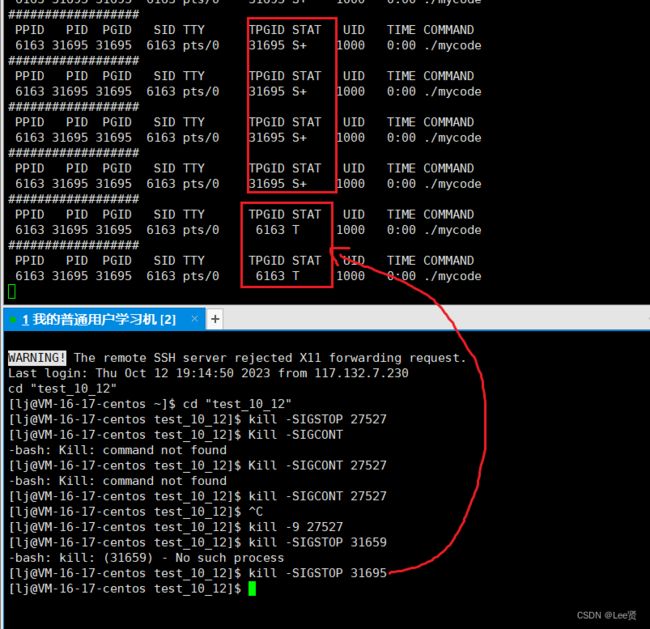Click the highlighted WARNING! text
This screenshot has width=650, height=629.
pos(37,357)
